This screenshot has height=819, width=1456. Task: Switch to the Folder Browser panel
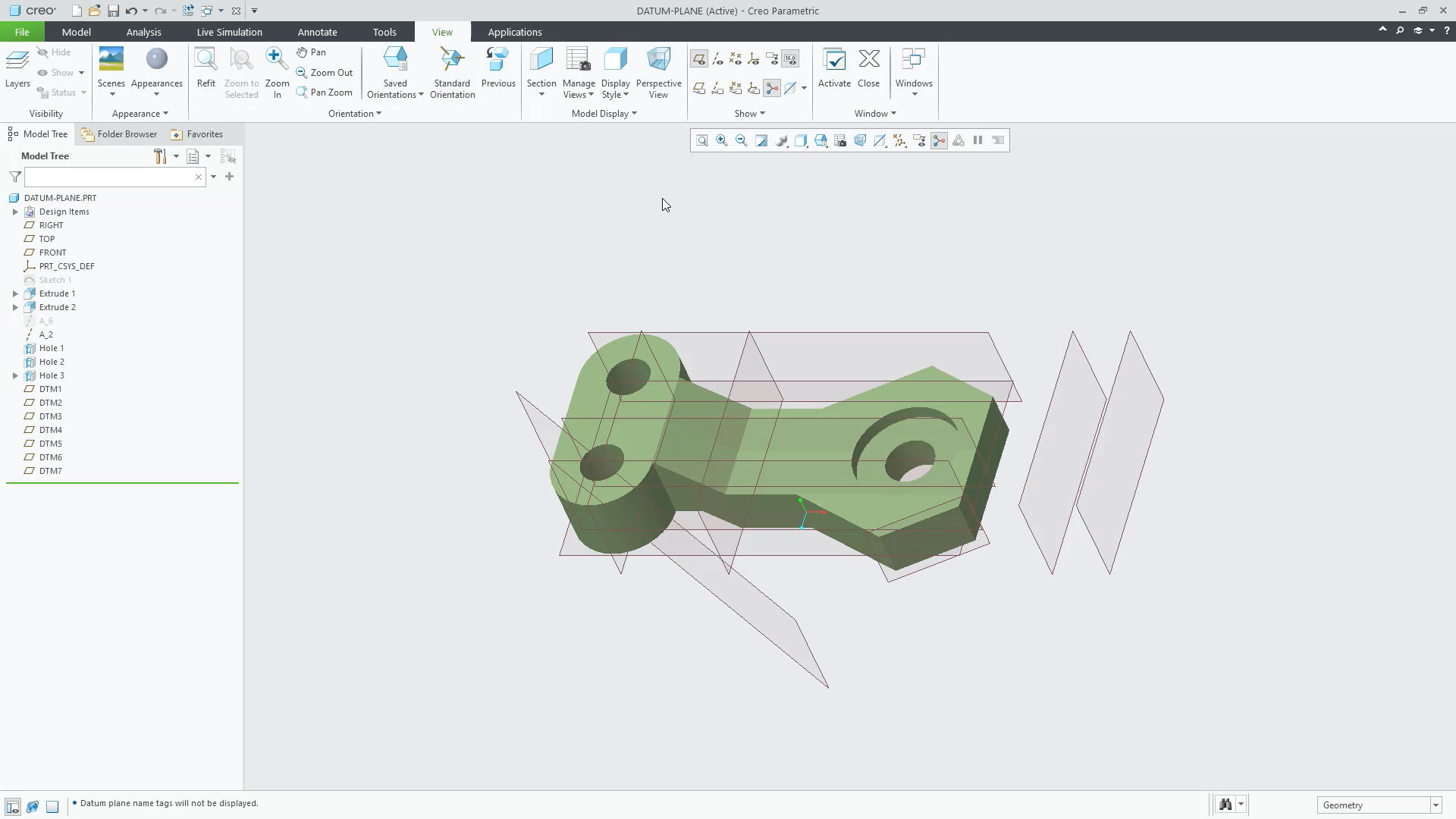coord(126,134)
